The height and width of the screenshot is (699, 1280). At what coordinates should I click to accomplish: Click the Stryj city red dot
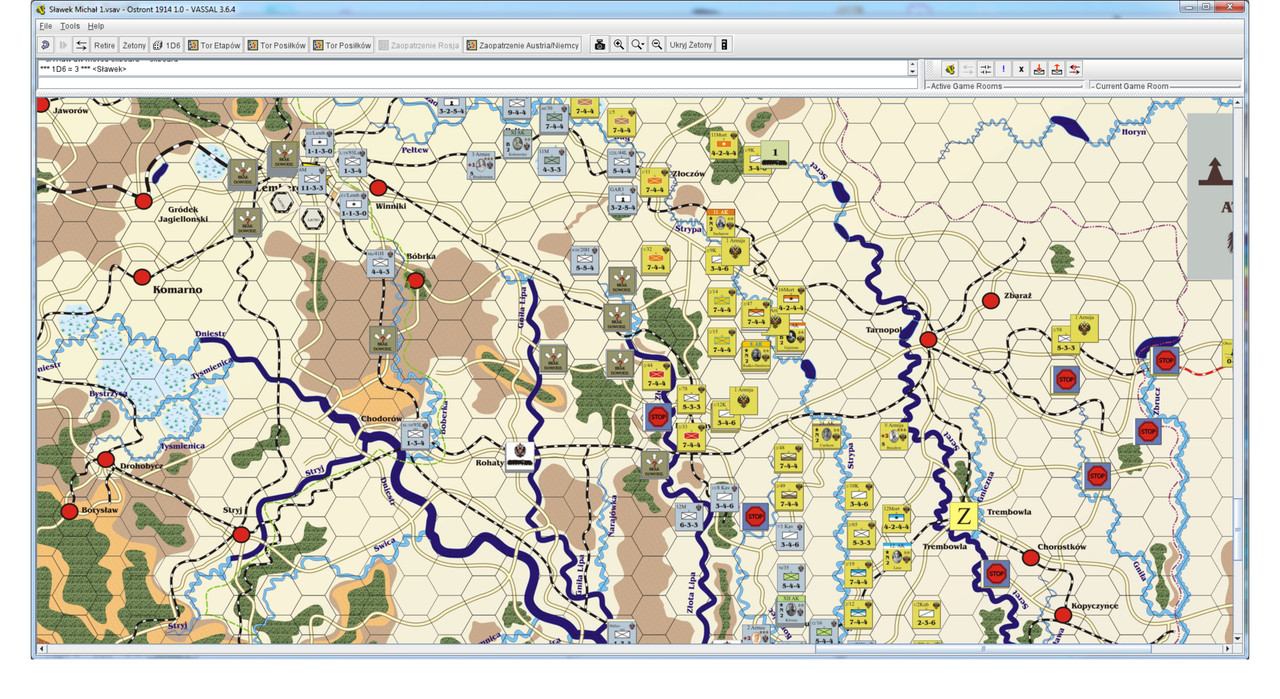[241, 534]
